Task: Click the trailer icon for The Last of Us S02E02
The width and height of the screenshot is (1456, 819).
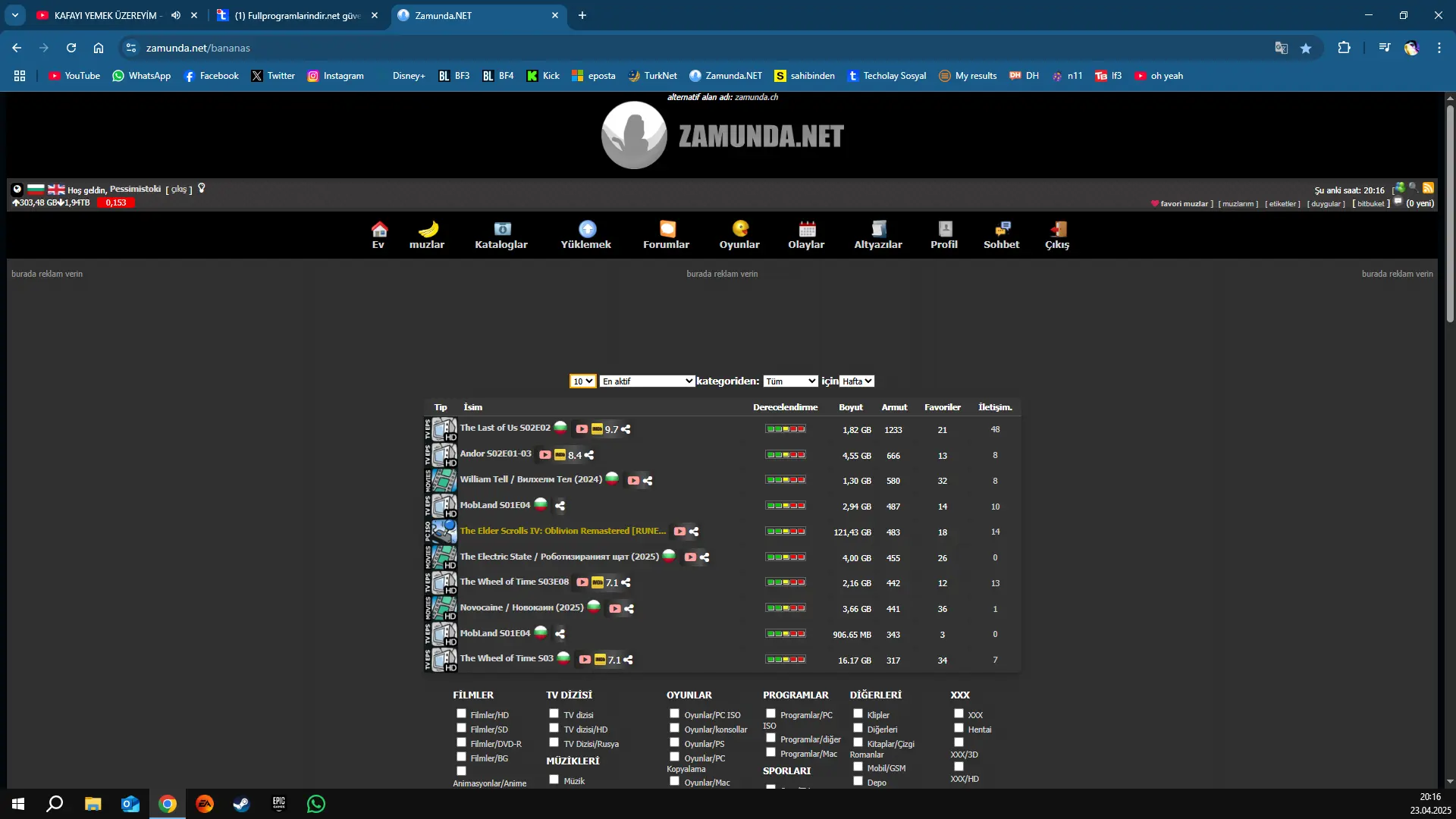Action: pos(582,429)
